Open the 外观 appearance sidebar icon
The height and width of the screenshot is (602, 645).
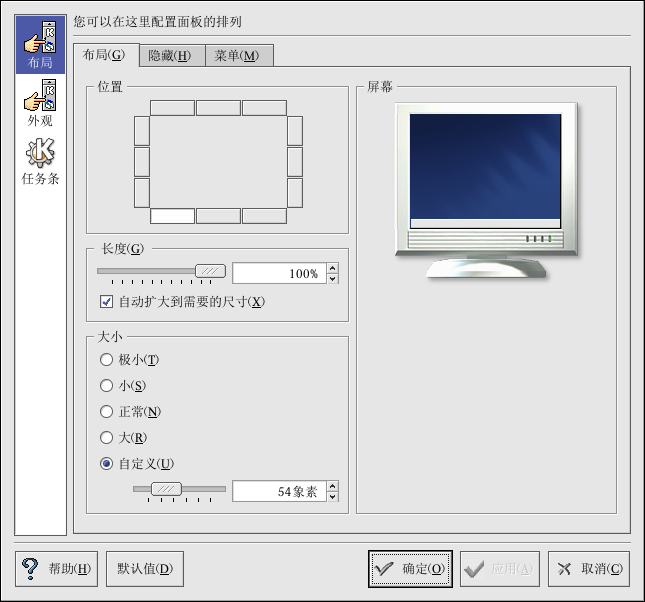point(40,101)
